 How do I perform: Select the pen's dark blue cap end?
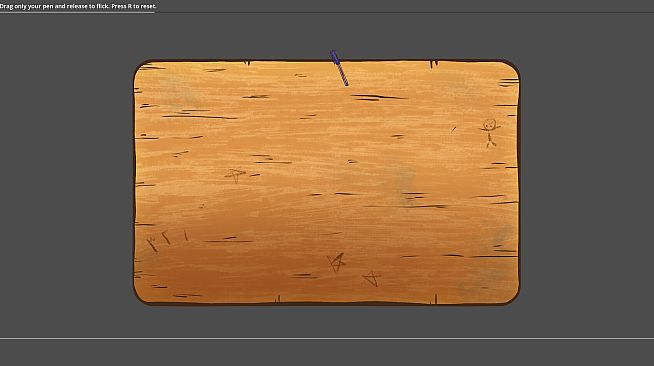335,57
